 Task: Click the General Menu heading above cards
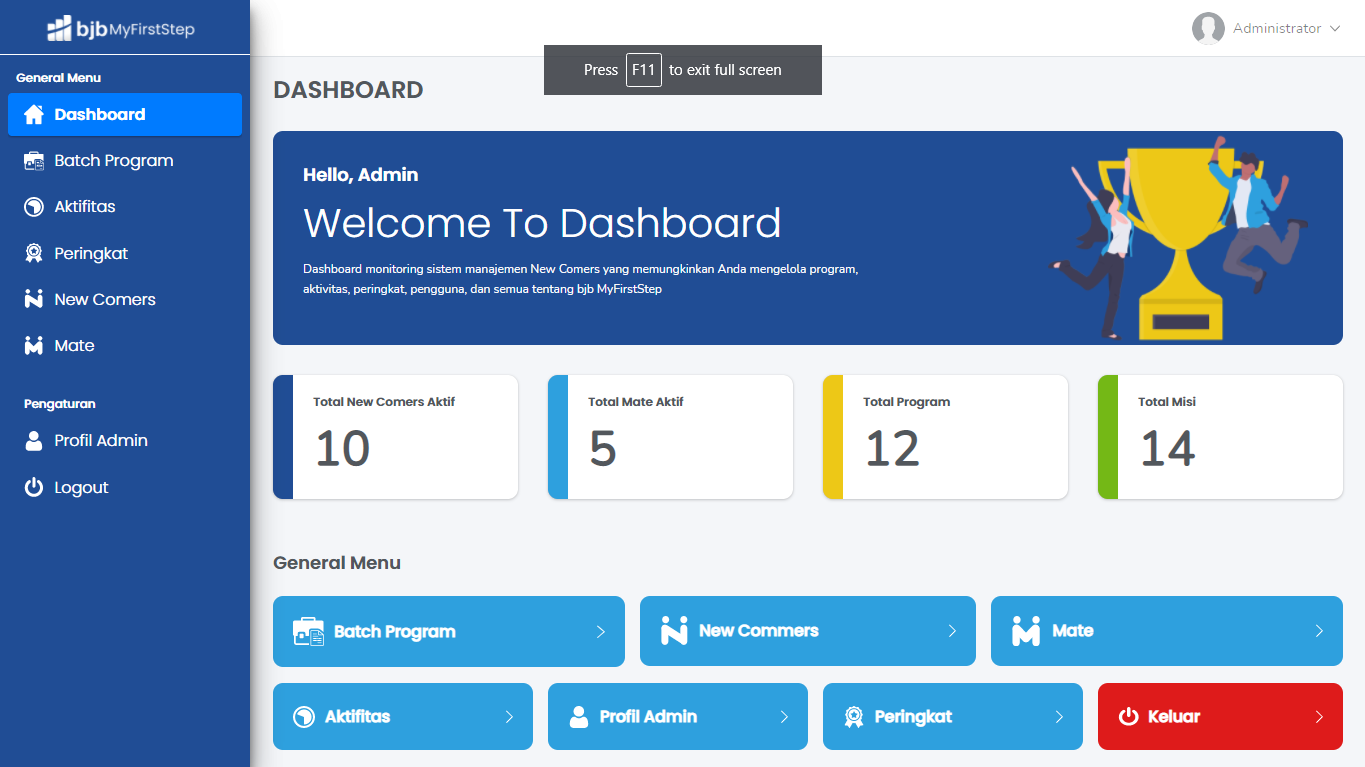coord(337,563)
